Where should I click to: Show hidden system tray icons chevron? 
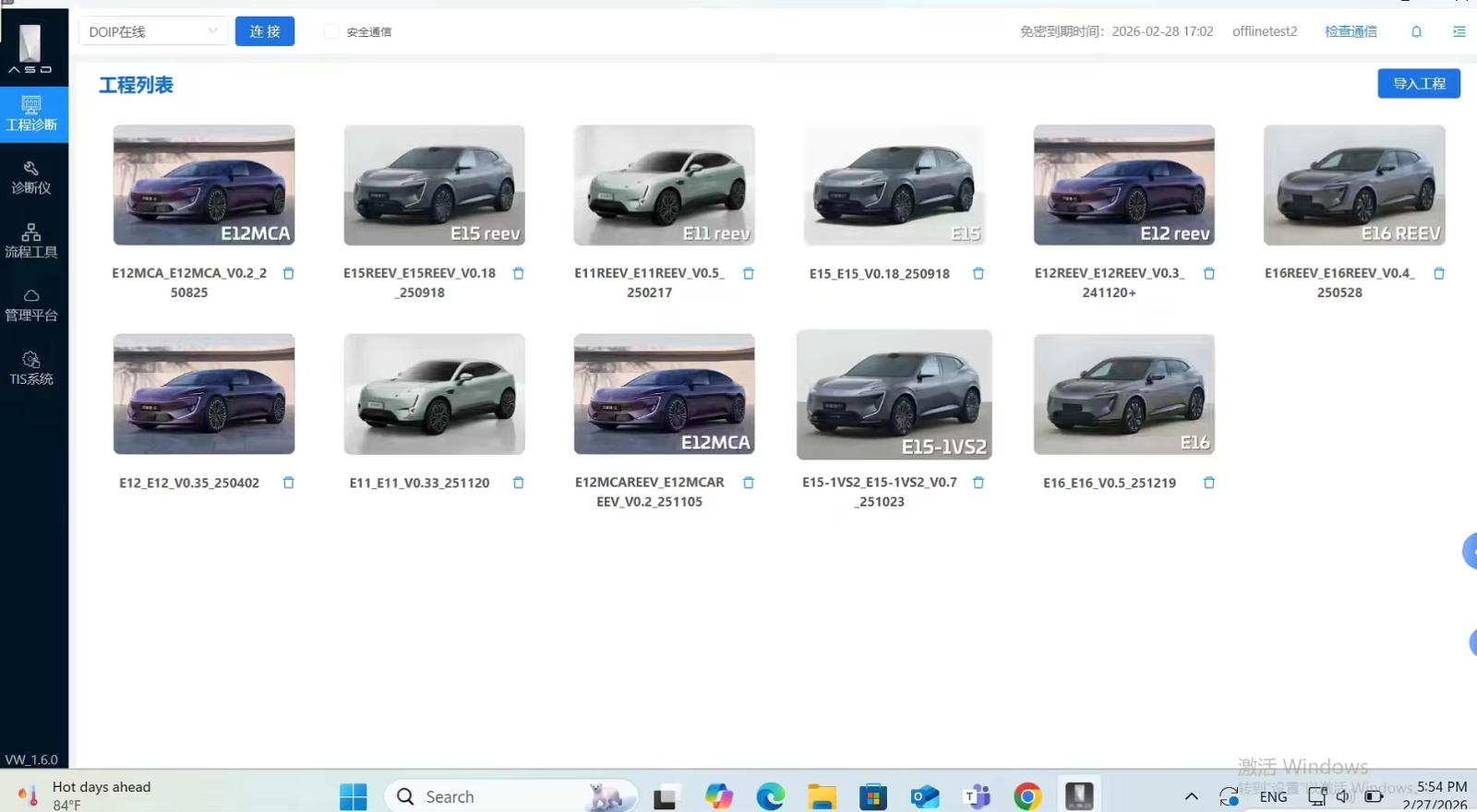click(1191, 796)
